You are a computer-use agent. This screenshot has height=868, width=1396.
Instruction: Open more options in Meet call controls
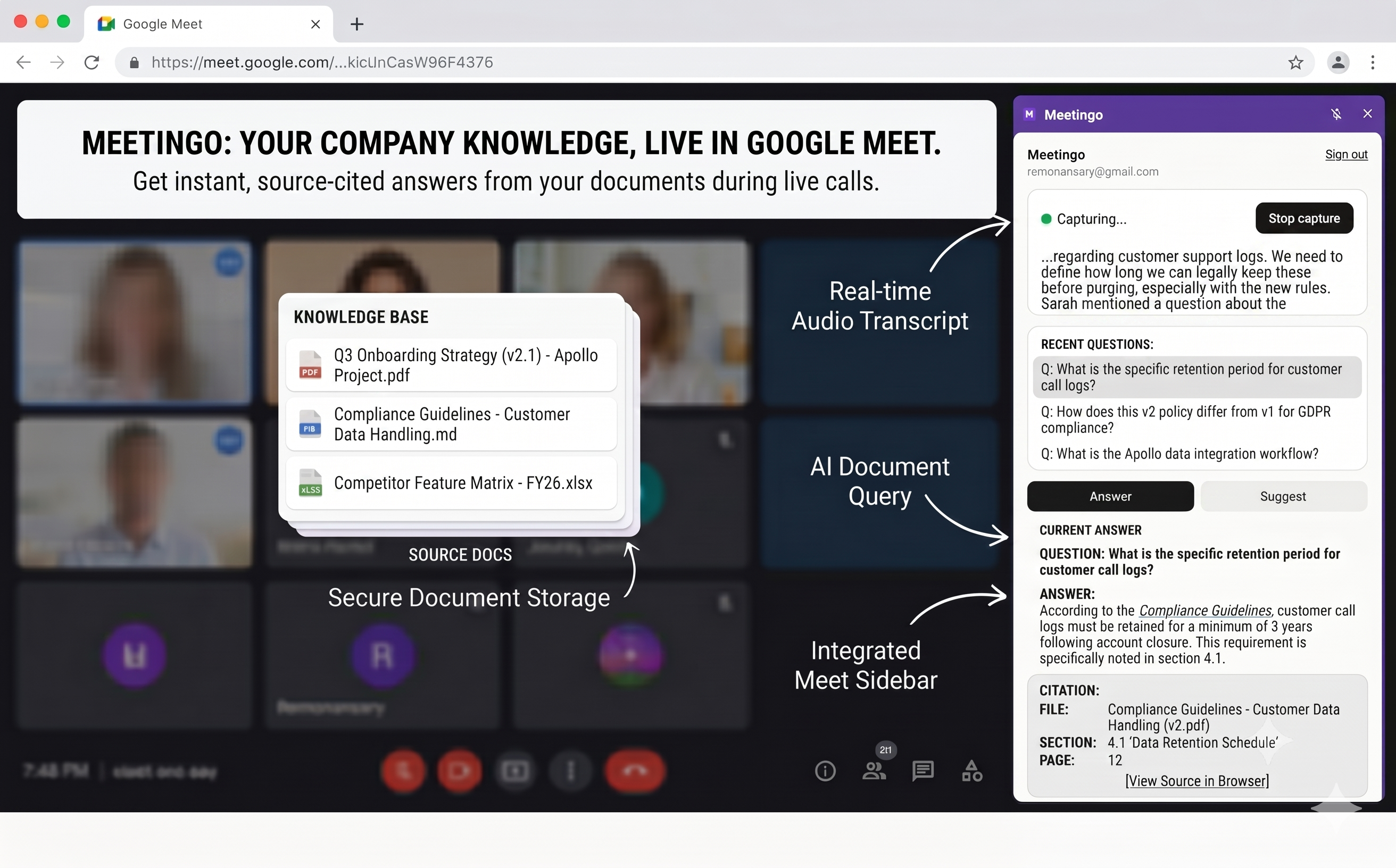[571, 771]
